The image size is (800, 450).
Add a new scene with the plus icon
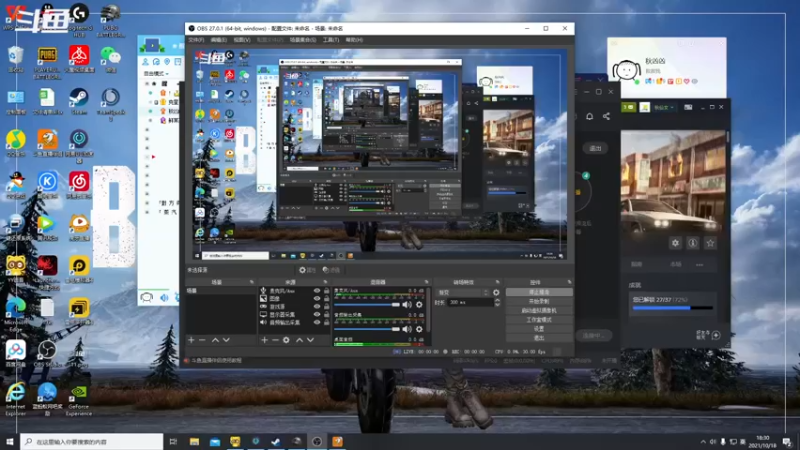point(191,340)
